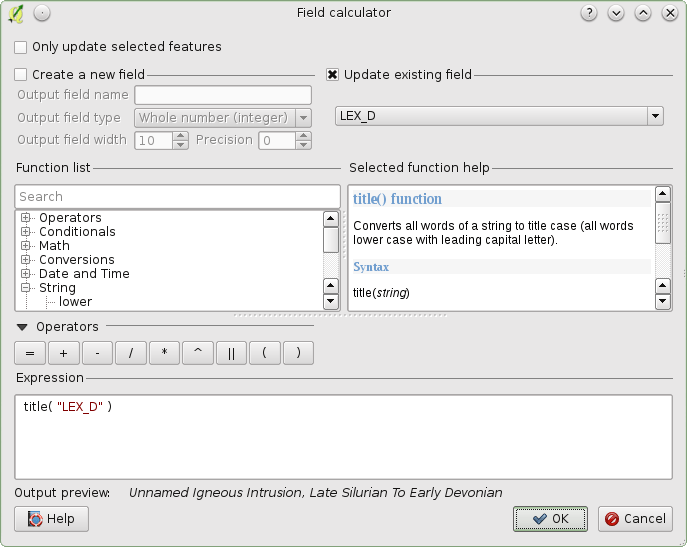Click inside the Expression text area

click(x=344, y=437)
